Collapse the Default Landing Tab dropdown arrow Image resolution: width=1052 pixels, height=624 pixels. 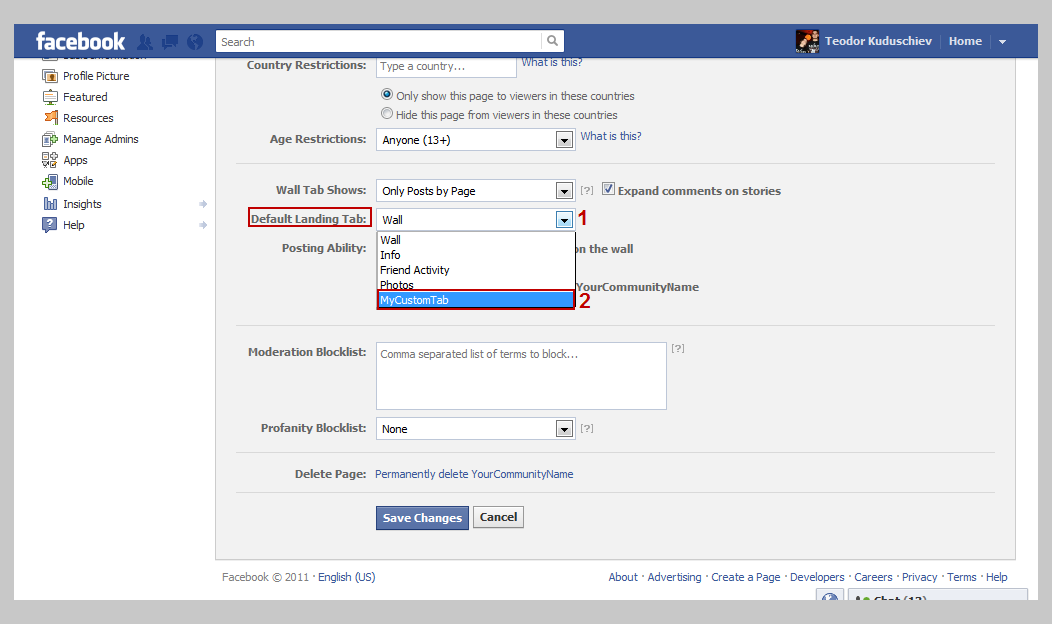click(564, 219)
